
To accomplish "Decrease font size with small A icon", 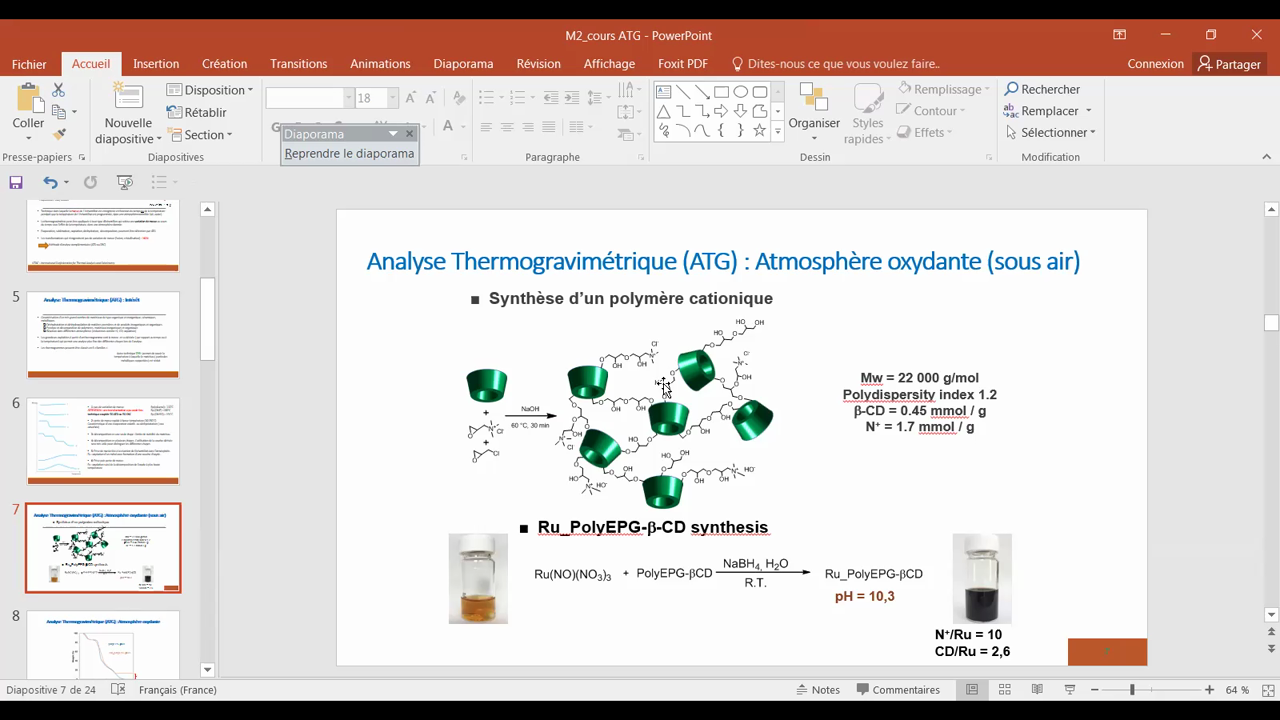I will 430,98.
